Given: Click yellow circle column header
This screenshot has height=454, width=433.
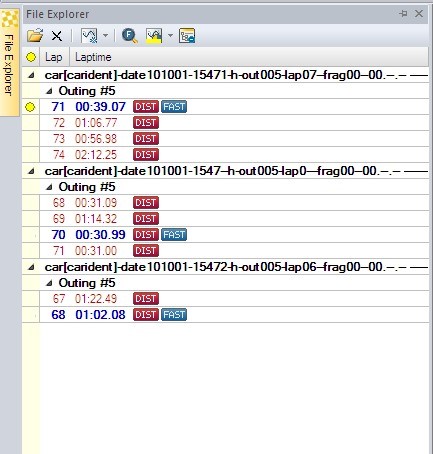Looking at the screenshot, I should click(x=31, y=57).
